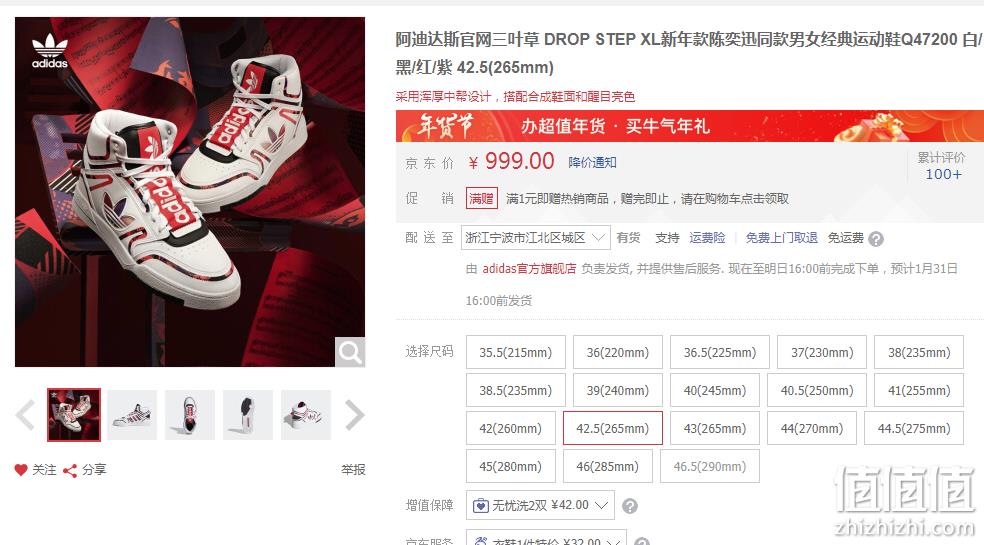The image size is (984, 545).
Task: View the second shoe side-view thumbnail
Action: point(132,415)
